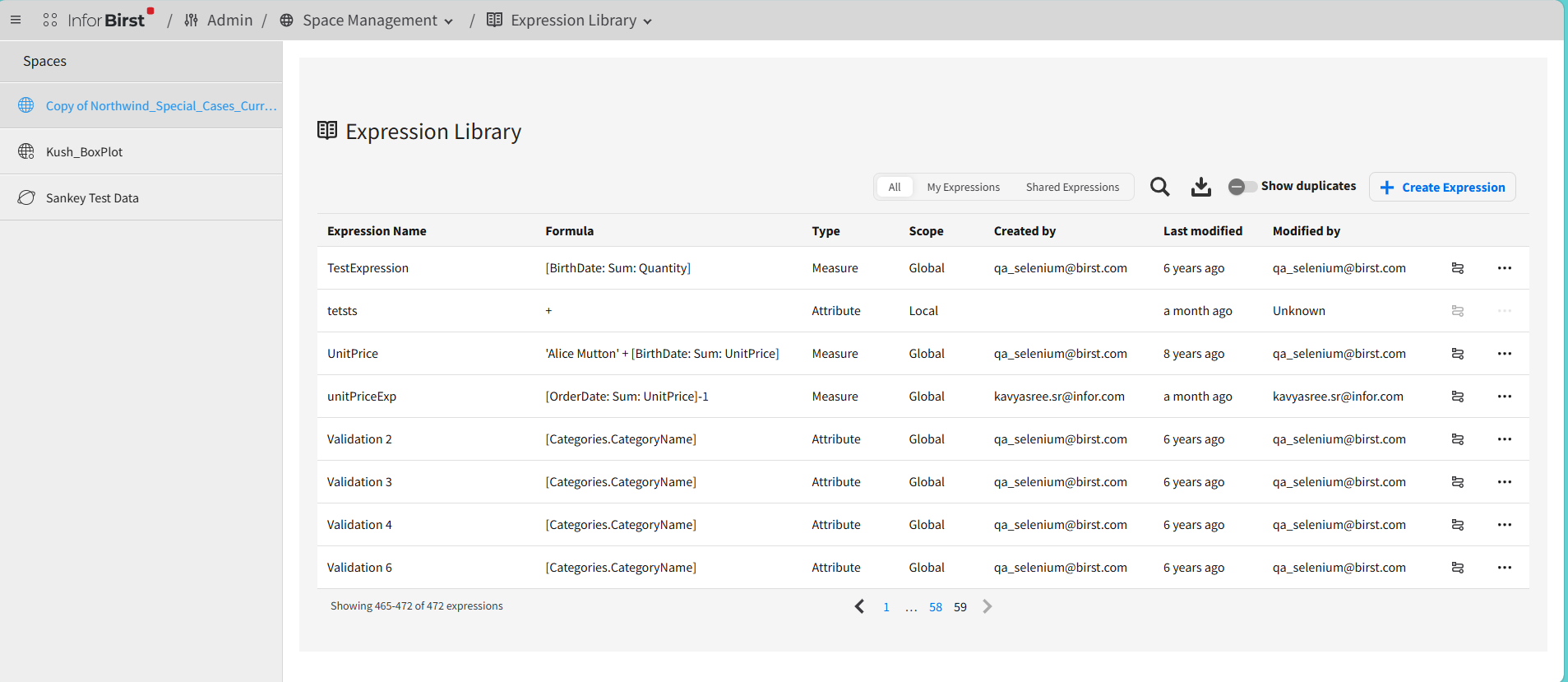This screenshot has width=1568, height=682.
Task: Click the globe icon beside Kush_BoxPlot
Action: [x=26, y=151]
